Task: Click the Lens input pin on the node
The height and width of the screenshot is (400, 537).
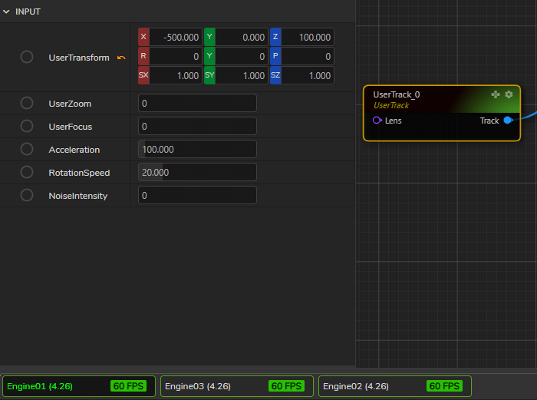Action: tap(377, 120)
